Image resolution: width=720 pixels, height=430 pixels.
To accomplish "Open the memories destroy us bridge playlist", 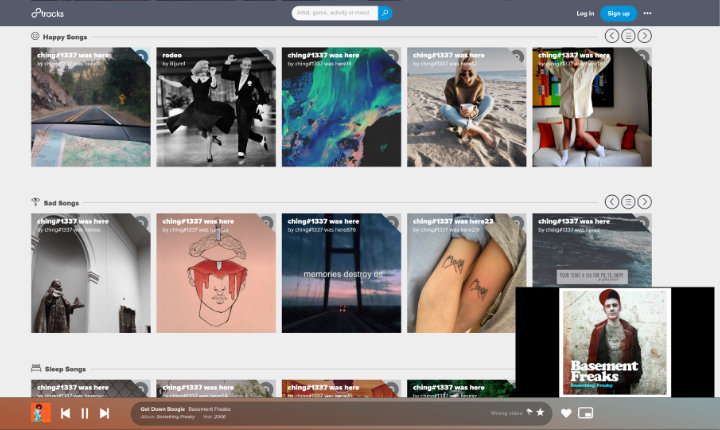I will [x=341, y=273].
